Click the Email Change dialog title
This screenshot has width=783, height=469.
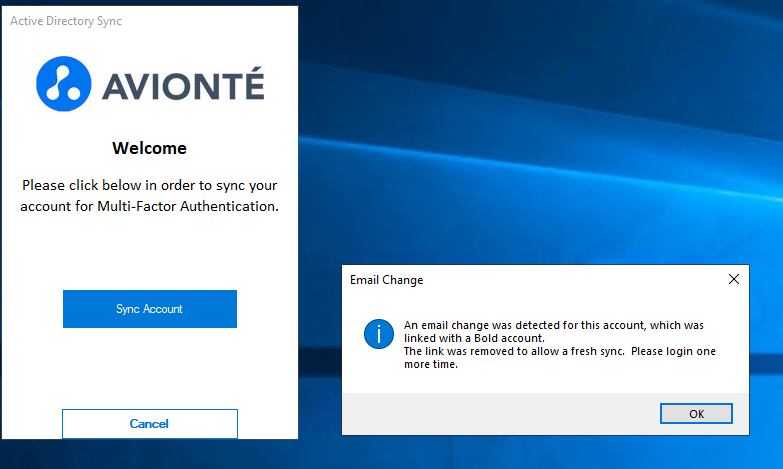387,280
